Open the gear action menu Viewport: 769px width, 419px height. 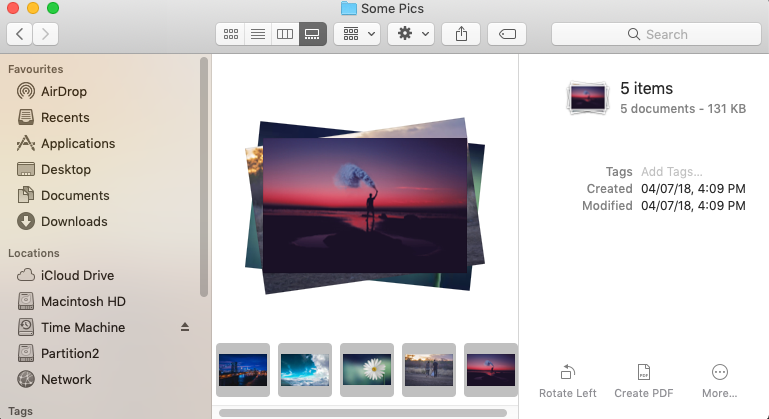pyautogui.click(x=411, y=34)
